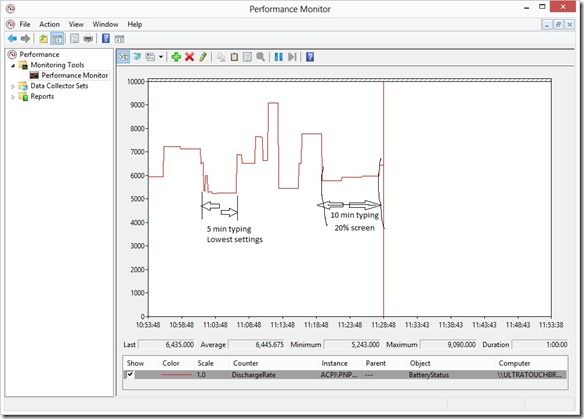Click the red DischargeRate color line
The image size is (584, 419).
tap(176, 375)
